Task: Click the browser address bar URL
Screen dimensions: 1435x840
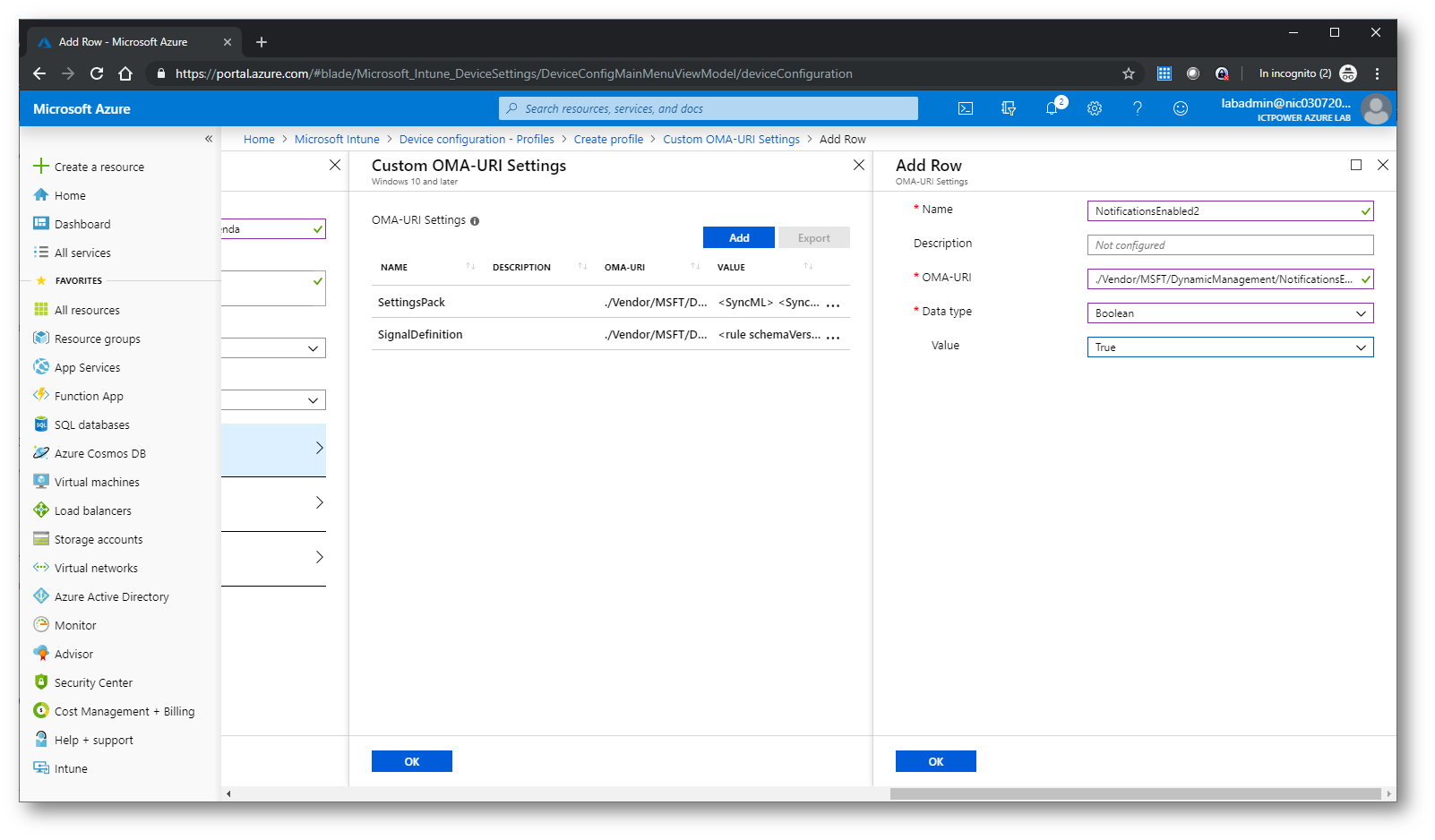Action: [513, 73]
